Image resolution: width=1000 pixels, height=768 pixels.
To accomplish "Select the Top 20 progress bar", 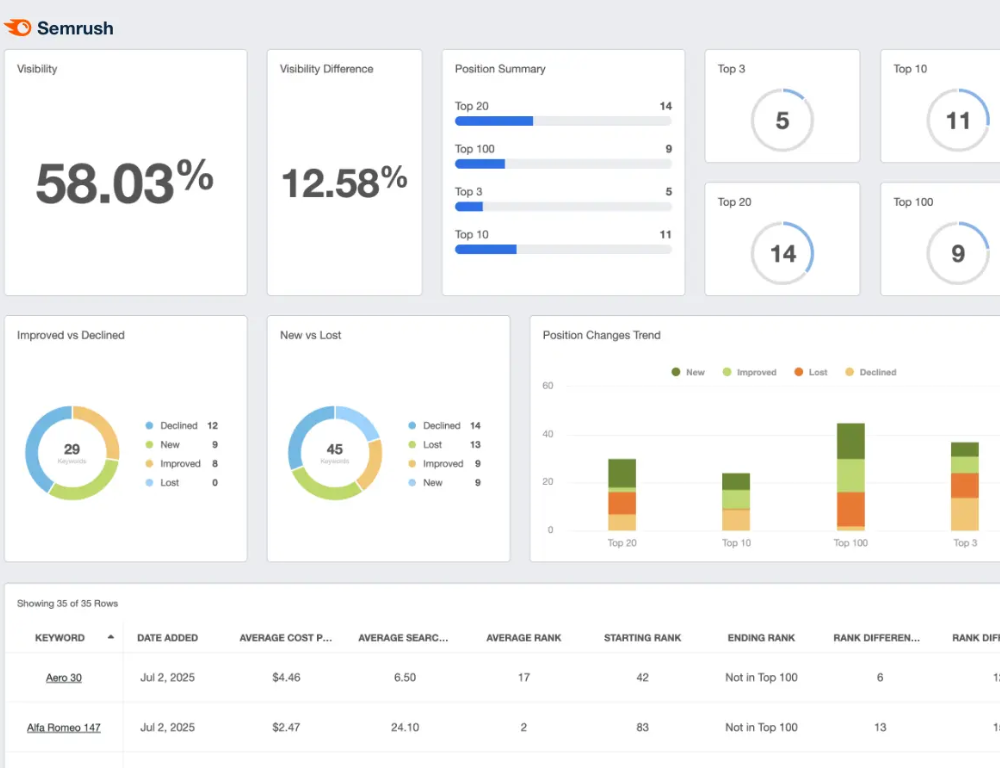I will coord(562,121).
